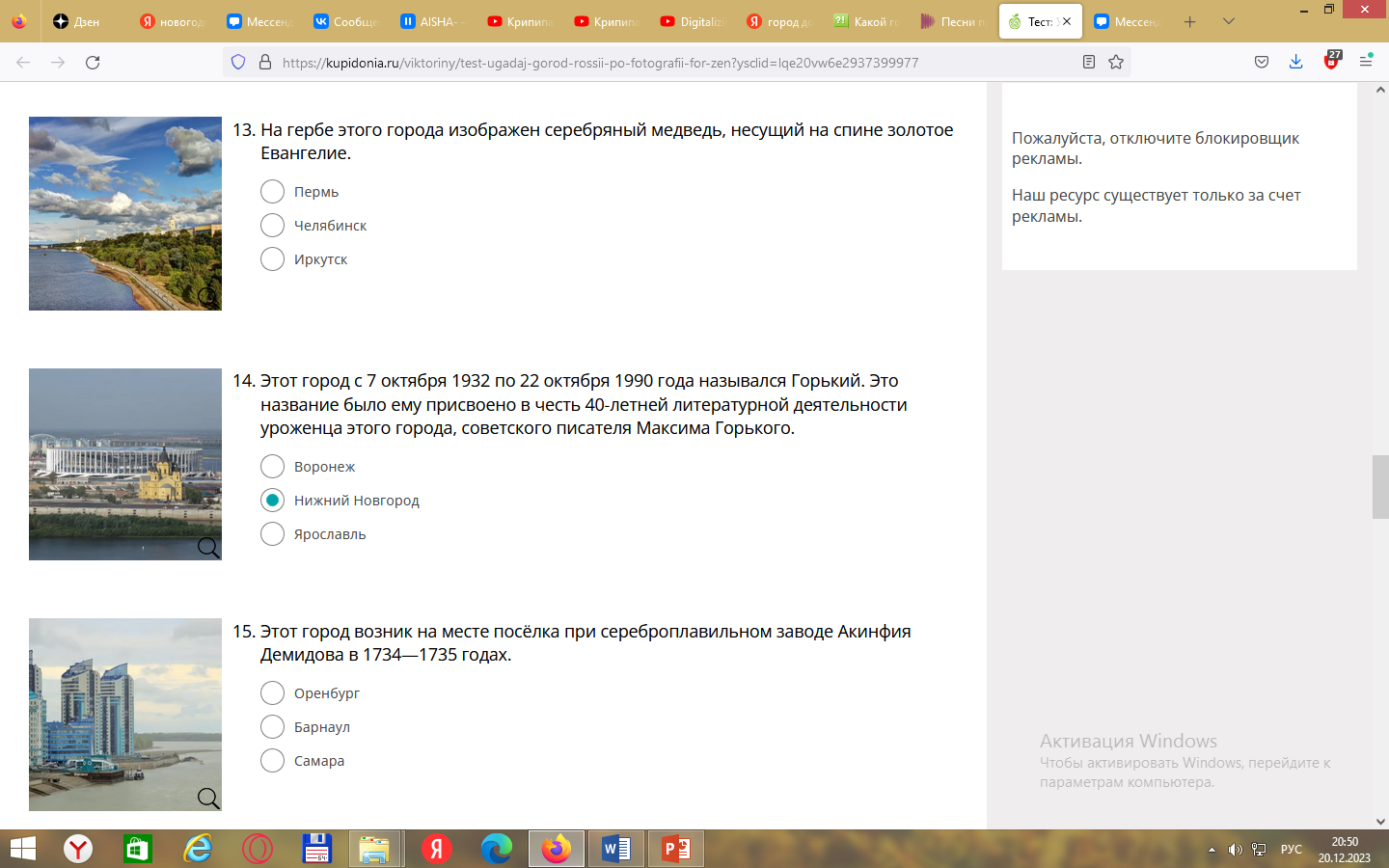Toggle reader view in the address bar
The height and width of the screenshot is (868, 1389).
[1089, 63]
